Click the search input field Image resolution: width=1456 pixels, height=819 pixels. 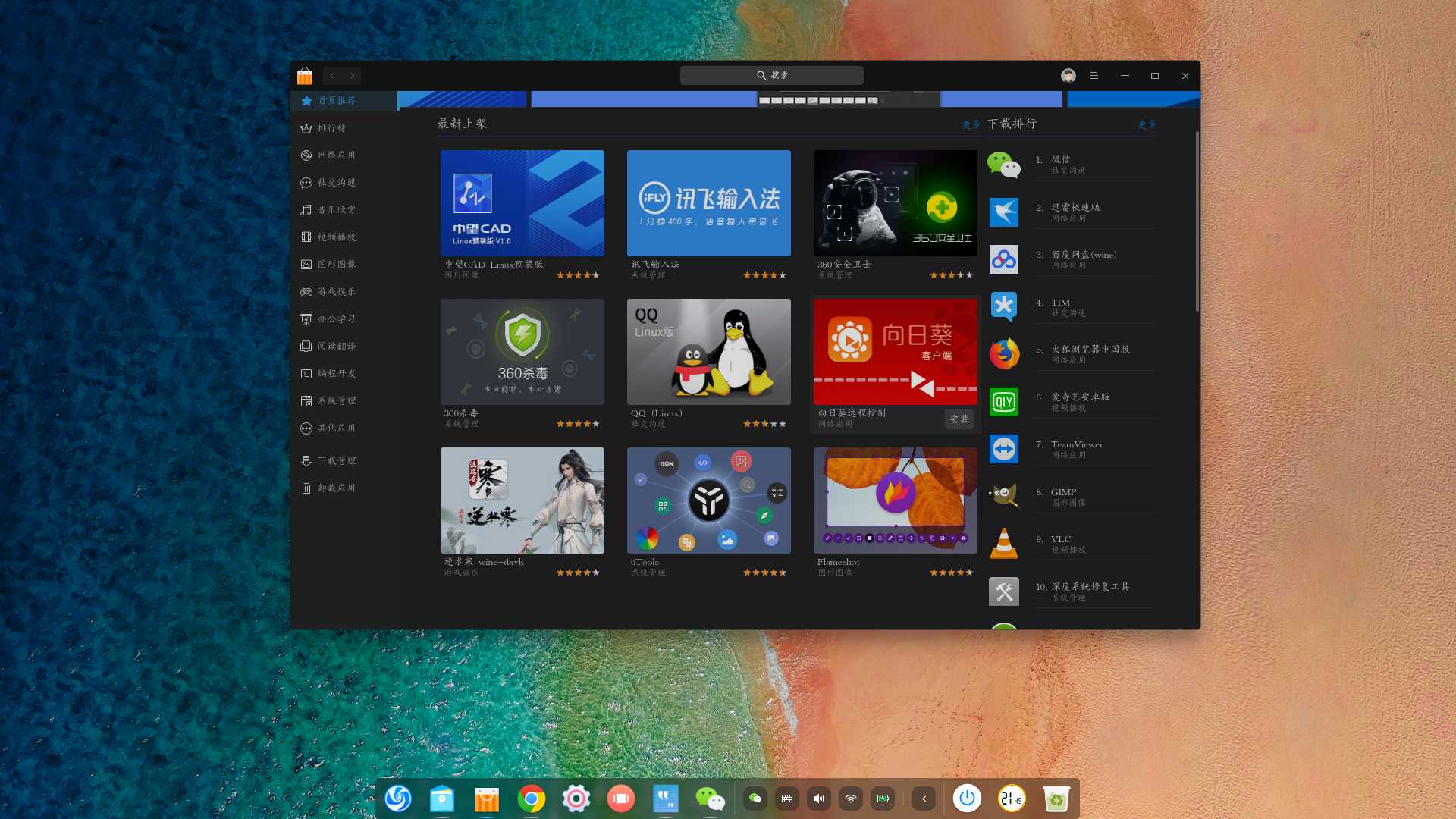click(771, 76)
